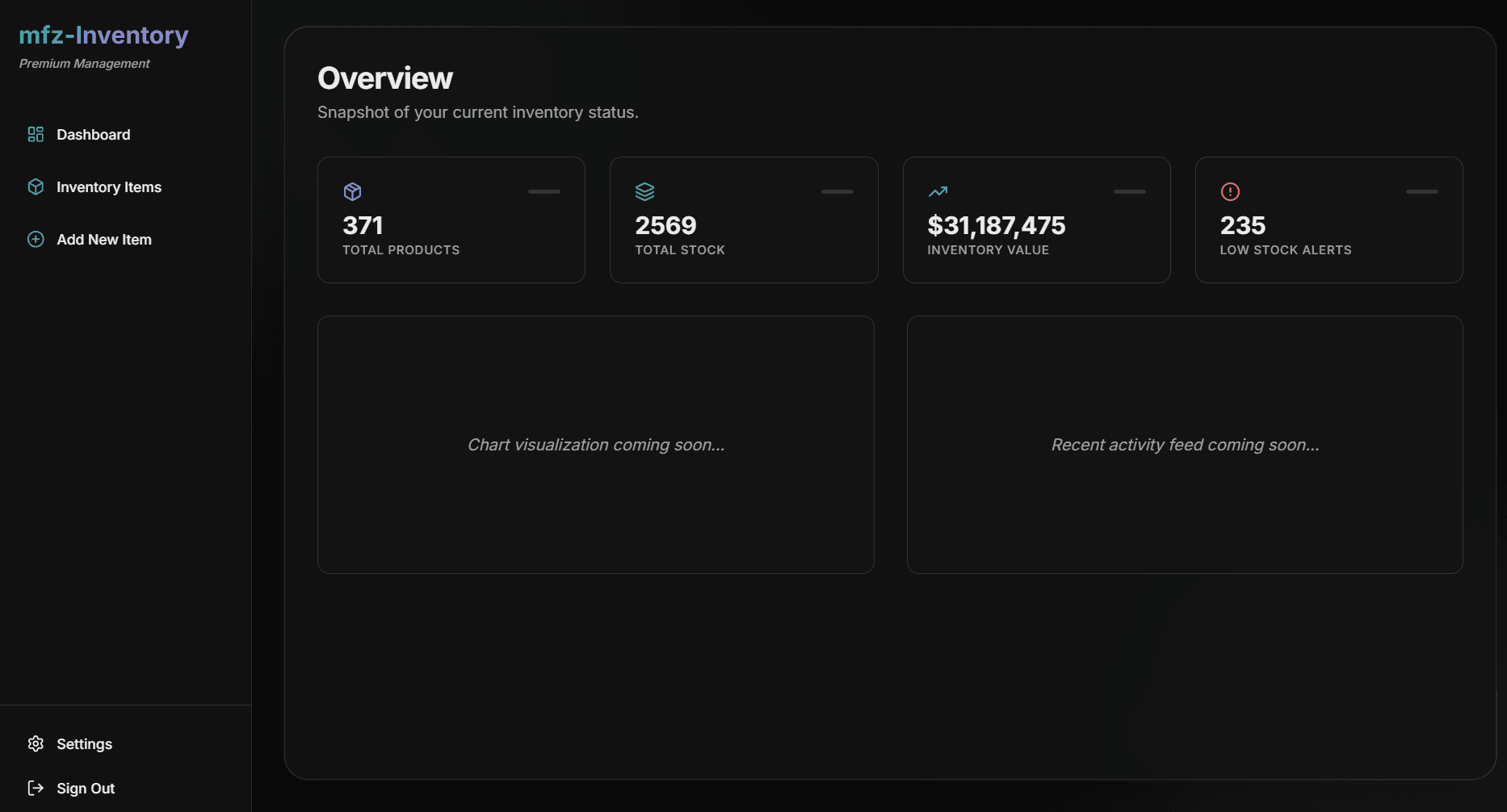The width and height of the screenshot is (1507, 812).
Task: Click the box icon next to Inventory Items
Action: click(36, 186)
